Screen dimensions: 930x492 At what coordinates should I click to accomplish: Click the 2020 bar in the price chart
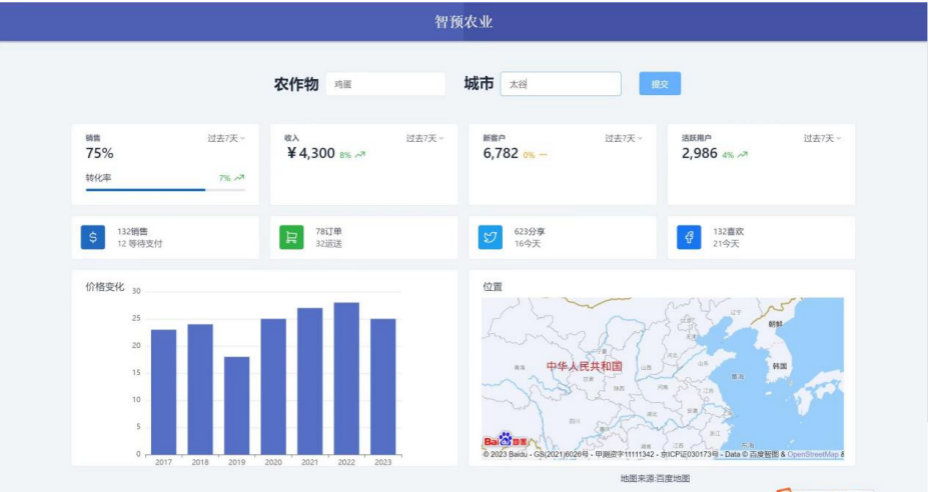coord(273,386)
